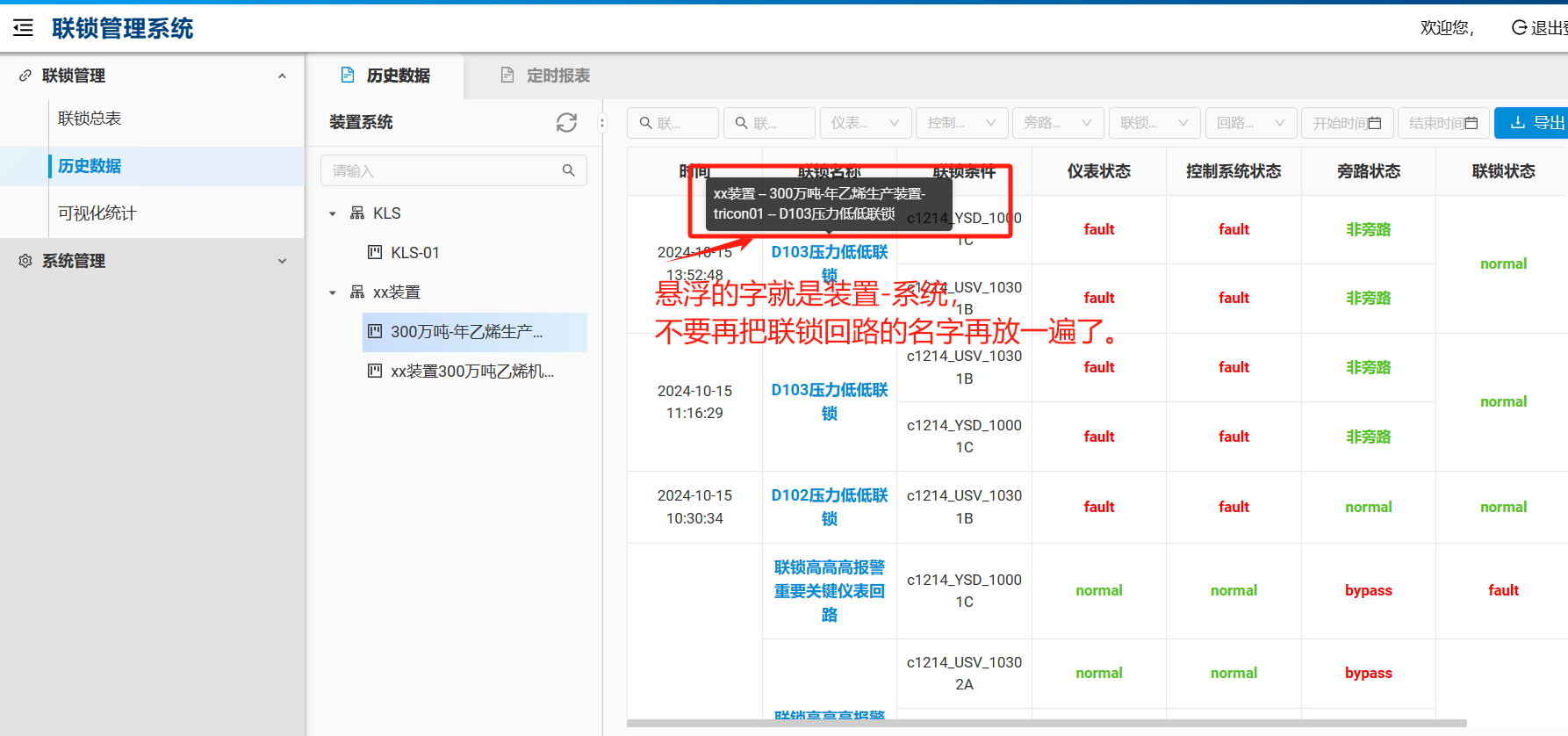Click the 系统管理 gear icon
The height and width of the screenshot is (736, 1568).
[25, 261]
